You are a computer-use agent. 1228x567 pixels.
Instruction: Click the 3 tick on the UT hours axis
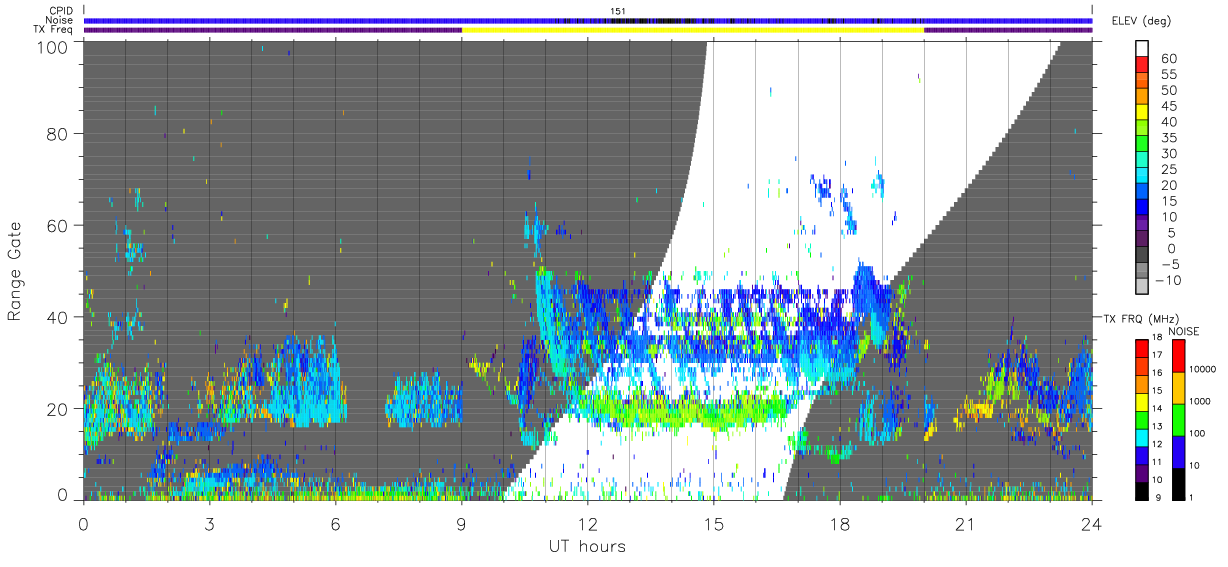(210, 523)
